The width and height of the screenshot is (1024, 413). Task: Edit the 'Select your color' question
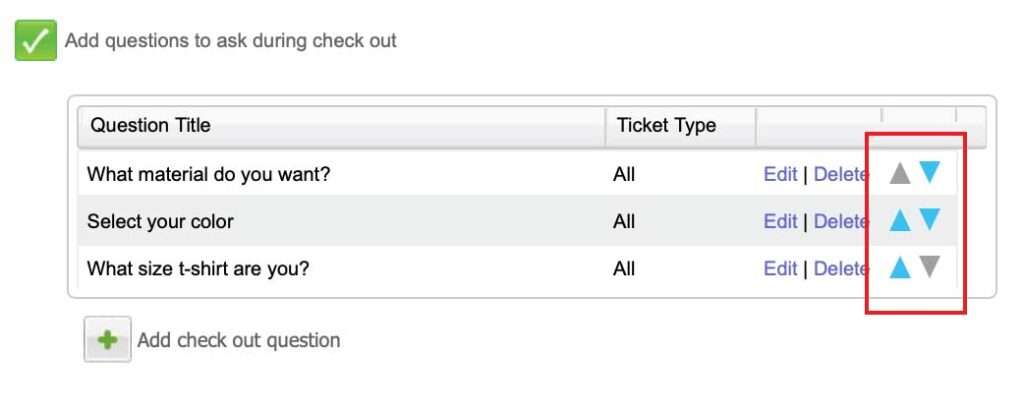pyautogui.click(x=780, y=222)
